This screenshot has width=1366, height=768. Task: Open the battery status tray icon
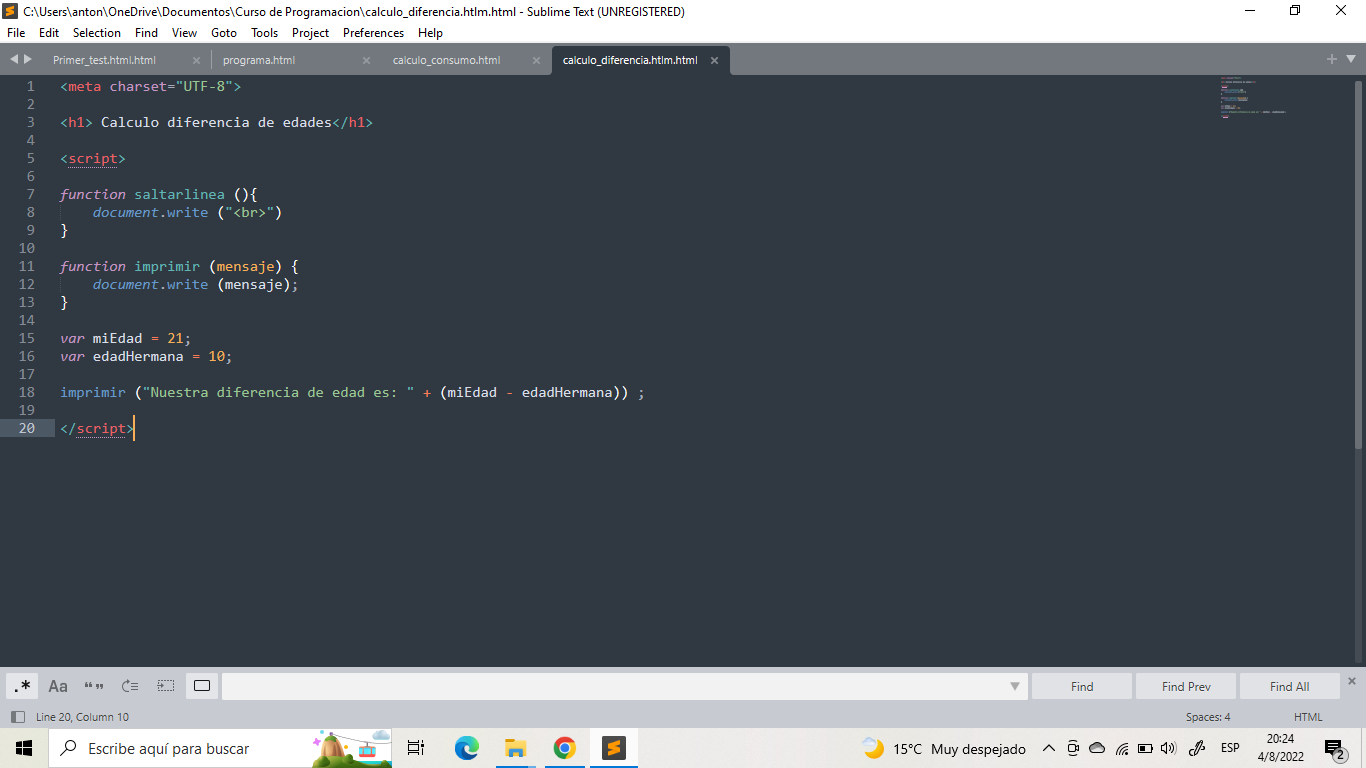tap(1145, 748)
